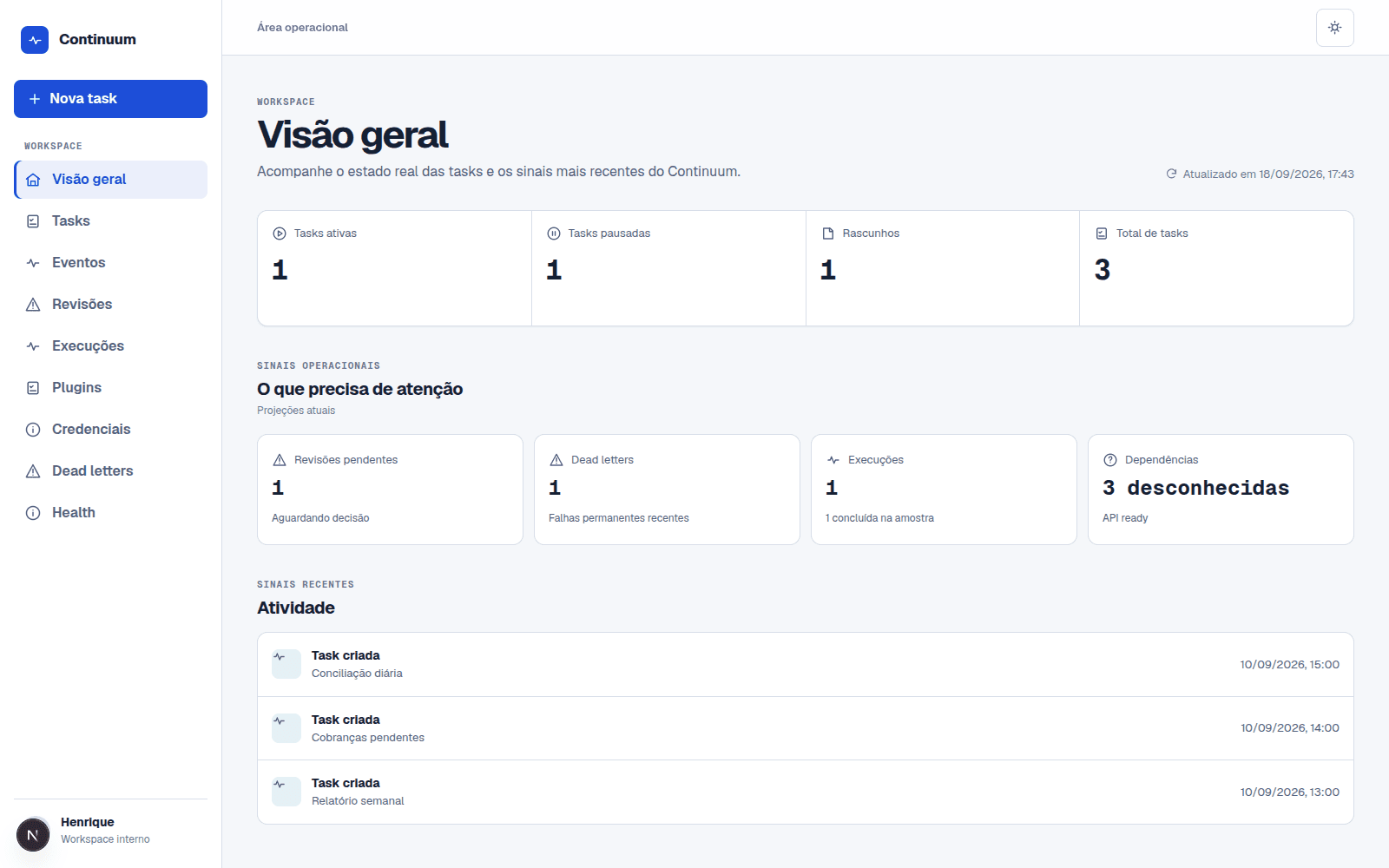Click the activity icon for Relatório semanal
This screenshot has height=868, width=1389.
[x=286, y=792]
